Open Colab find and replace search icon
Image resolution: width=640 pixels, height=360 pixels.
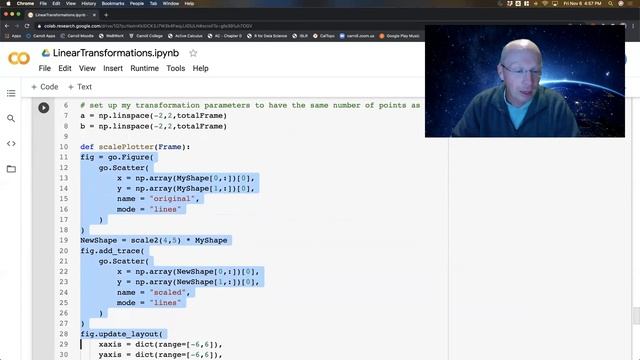tap(11, 118)
